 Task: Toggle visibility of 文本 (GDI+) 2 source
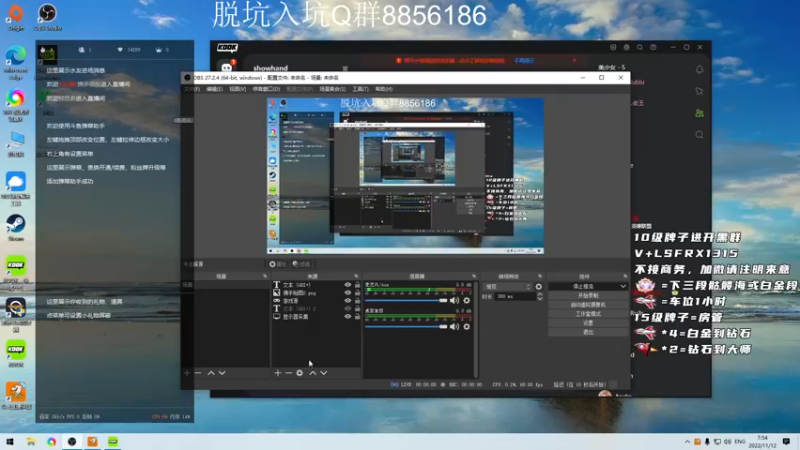347,309
